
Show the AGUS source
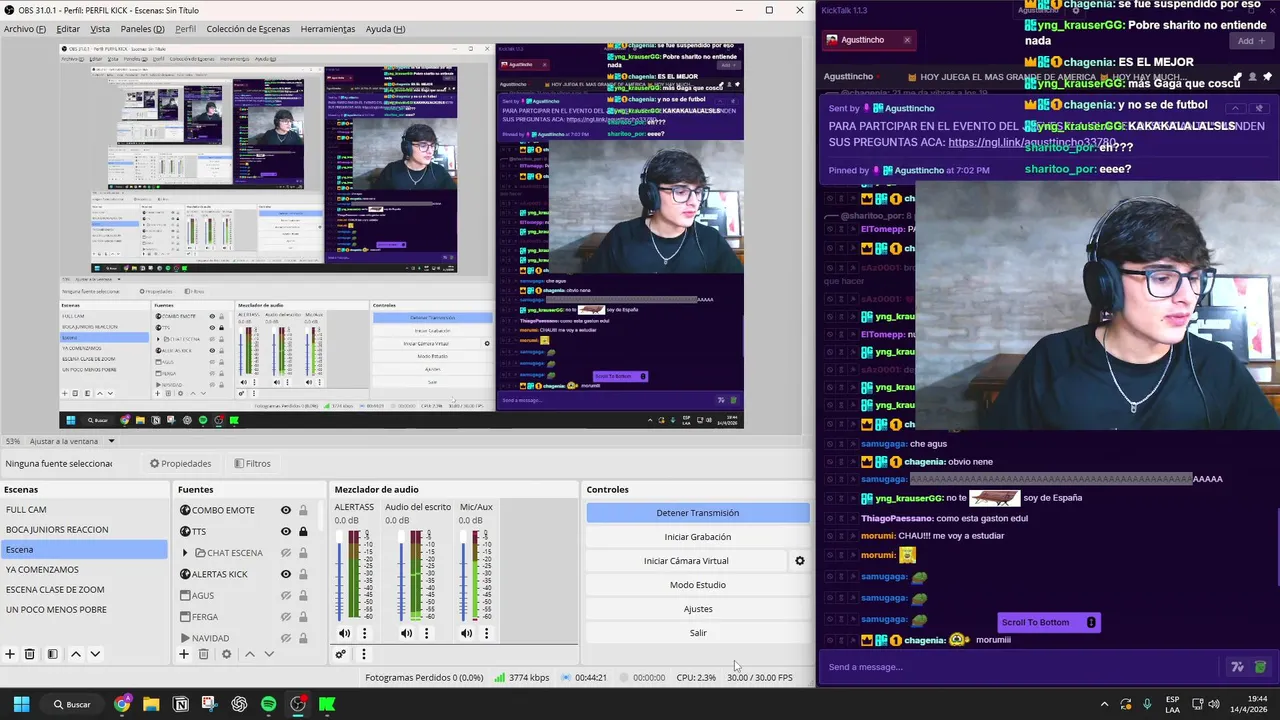[x=286, y=595]
